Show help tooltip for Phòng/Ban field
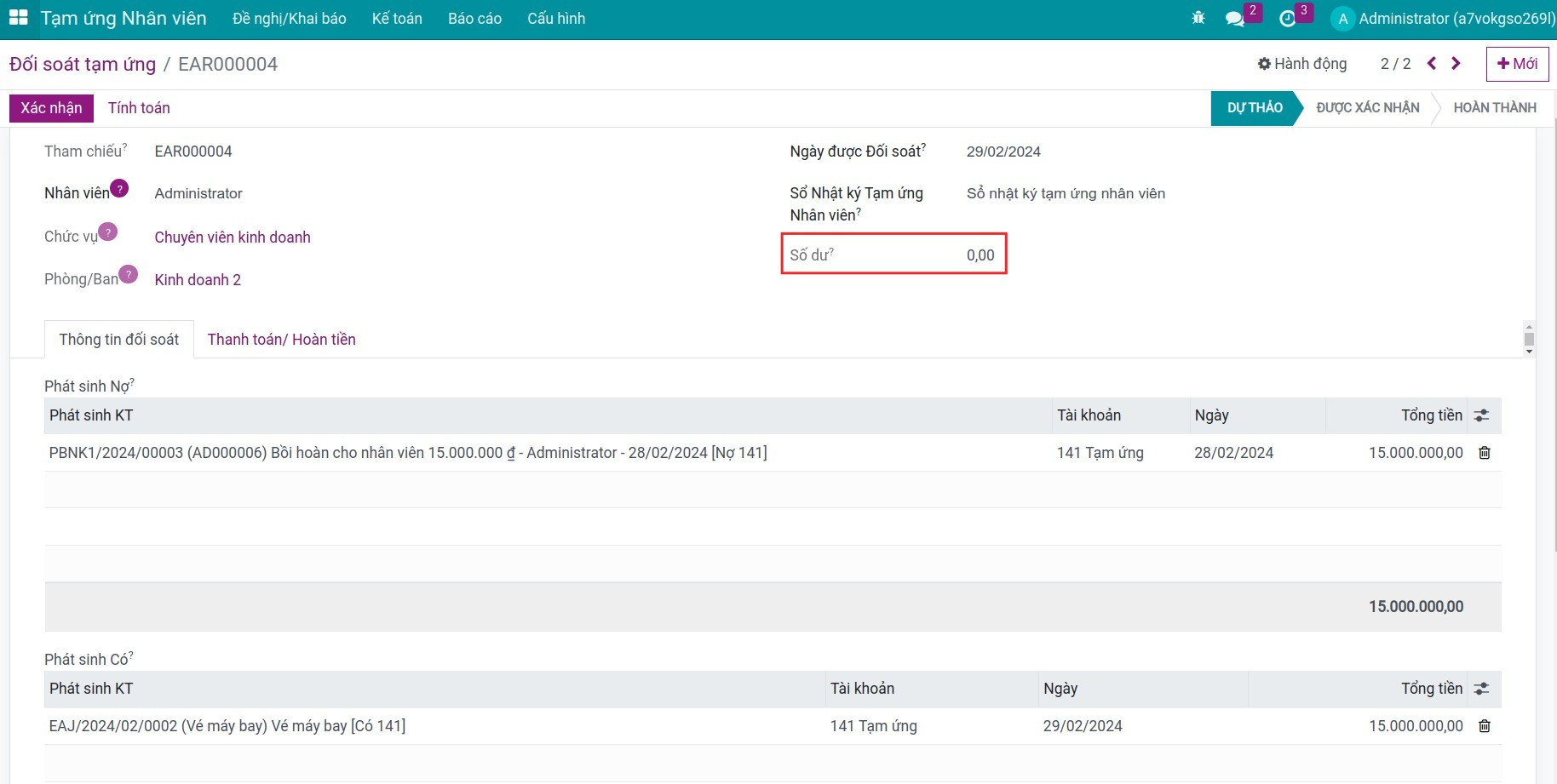Image resolution: width=1557 pixels, height=784 pixels. pos(128,274)
